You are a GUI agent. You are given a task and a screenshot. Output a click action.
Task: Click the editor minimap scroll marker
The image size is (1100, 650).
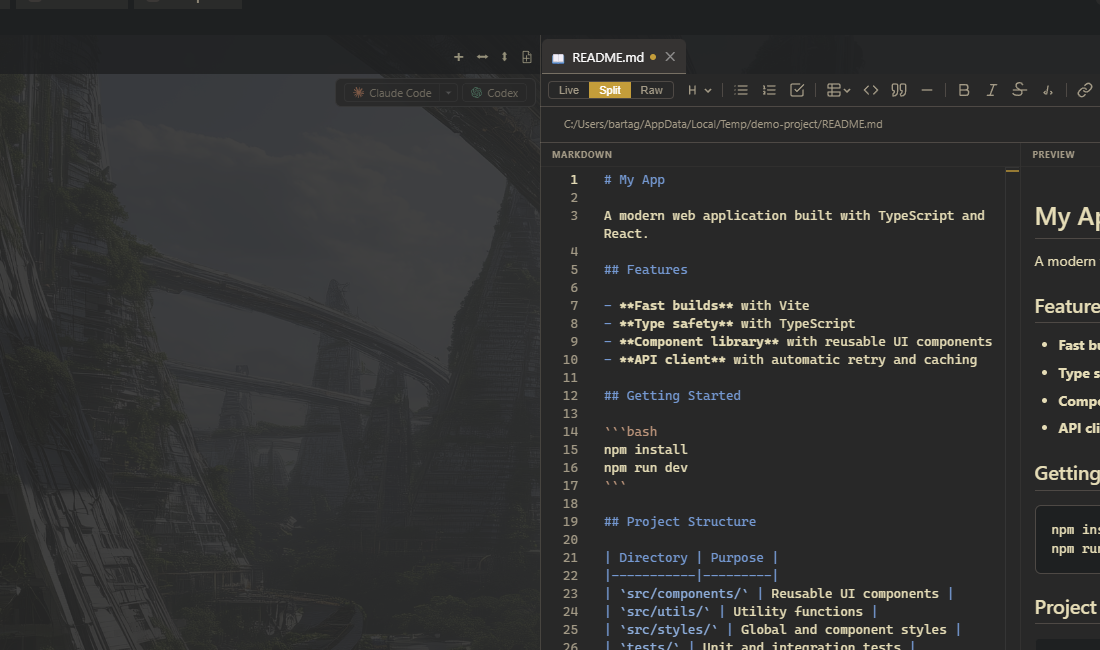point(1012,170)
